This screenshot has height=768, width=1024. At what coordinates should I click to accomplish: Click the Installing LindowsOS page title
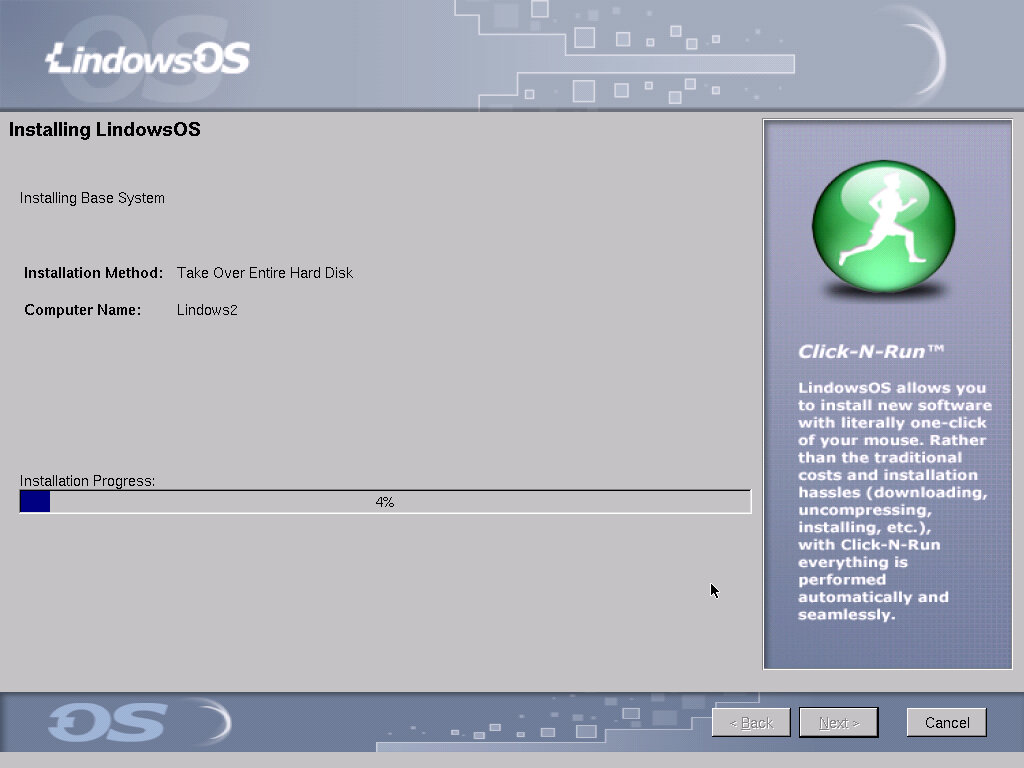tap(105, 130)
